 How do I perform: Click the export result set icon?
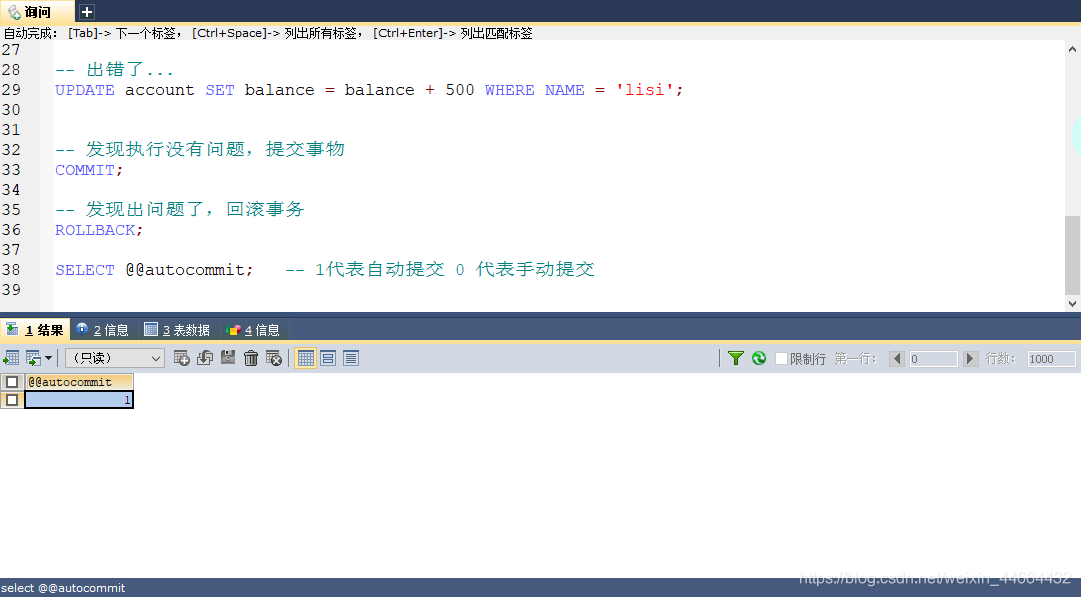11,358
